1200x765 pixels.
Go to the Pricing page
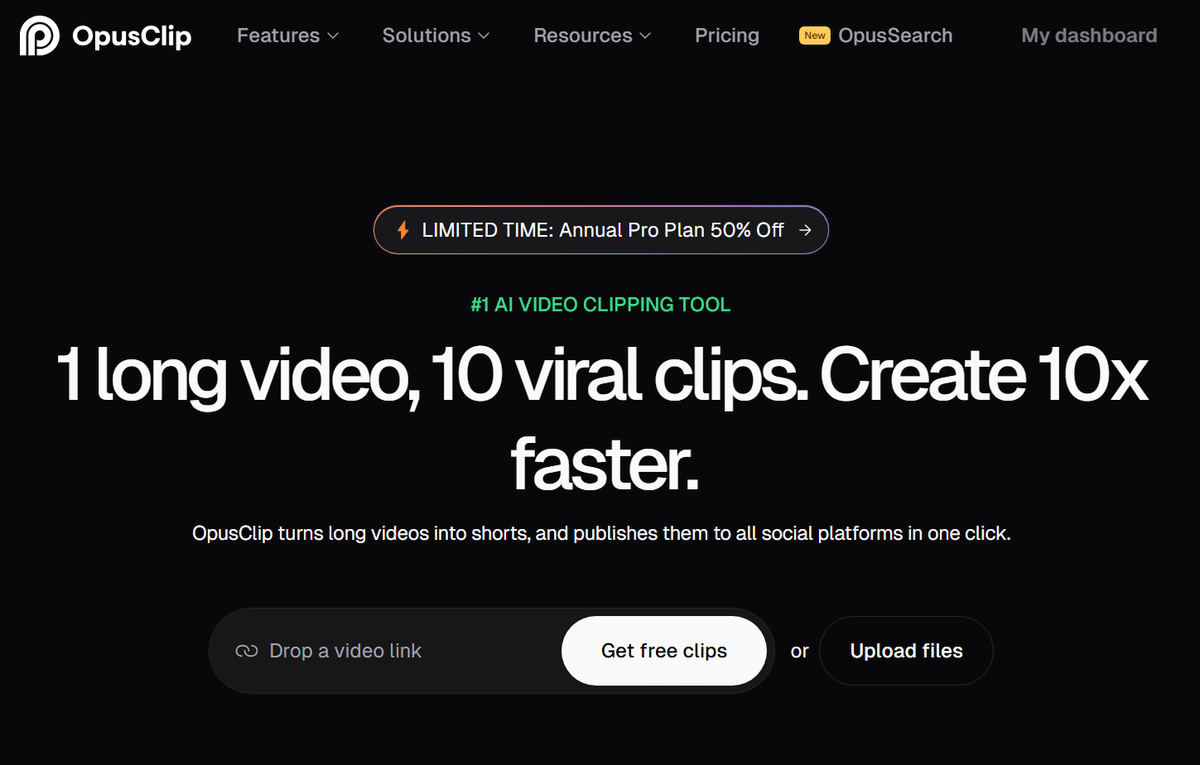point(727,36)
